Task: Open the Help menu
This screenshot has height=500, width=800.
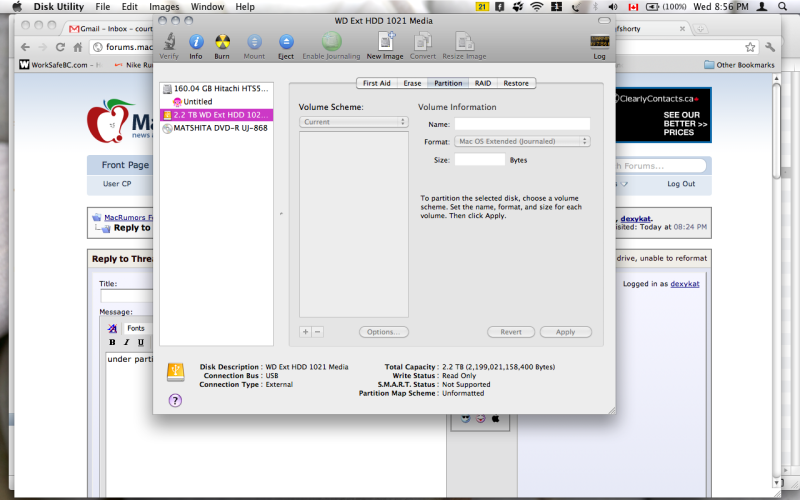Action: pos(245,7)
